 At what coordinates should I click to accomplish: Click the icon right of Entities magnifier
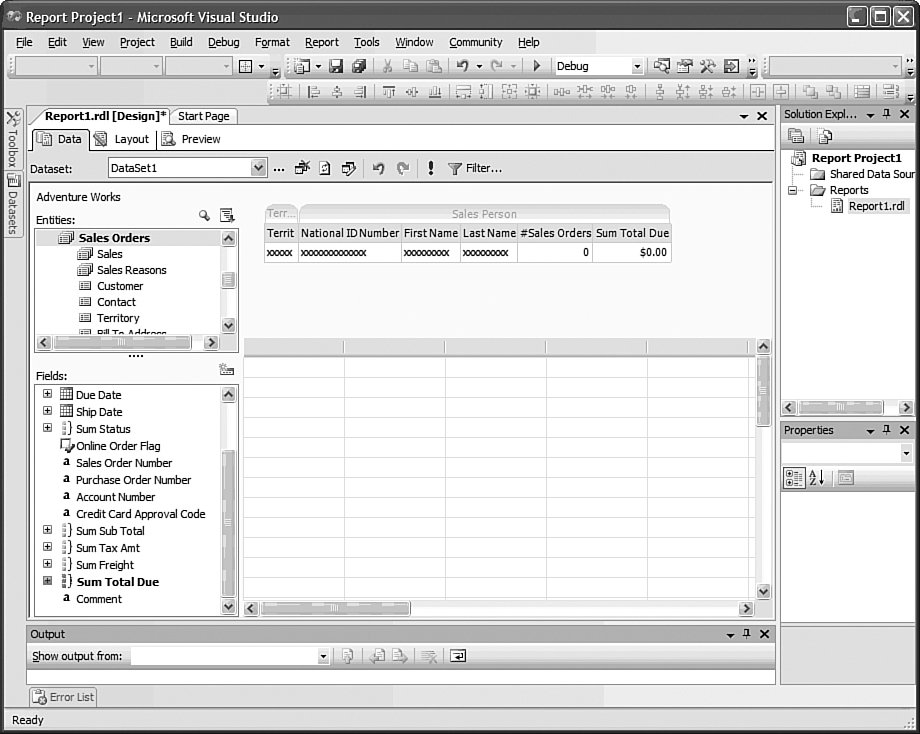point(227,215)
